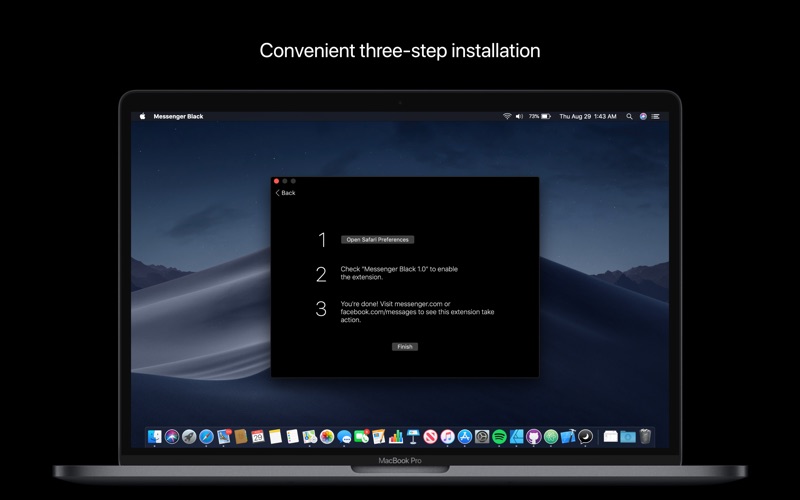Open iTunes music note icon in dock
800x500 pixels.
(447, 437)
